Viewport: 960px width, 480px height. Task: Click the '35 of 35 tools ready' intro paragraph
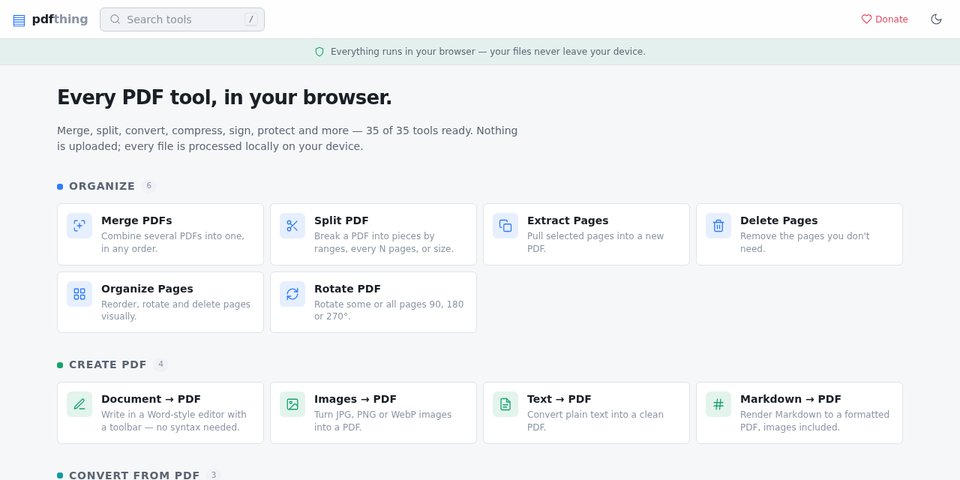point(287,139)
